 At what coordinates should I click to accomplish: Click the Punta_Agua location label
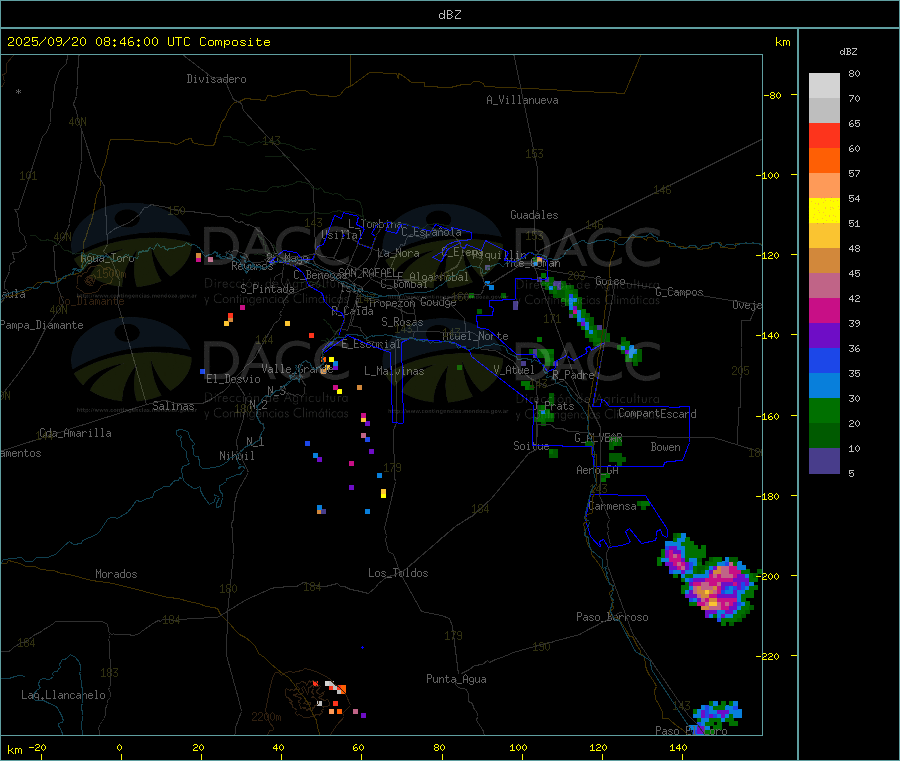coord(456,680)
